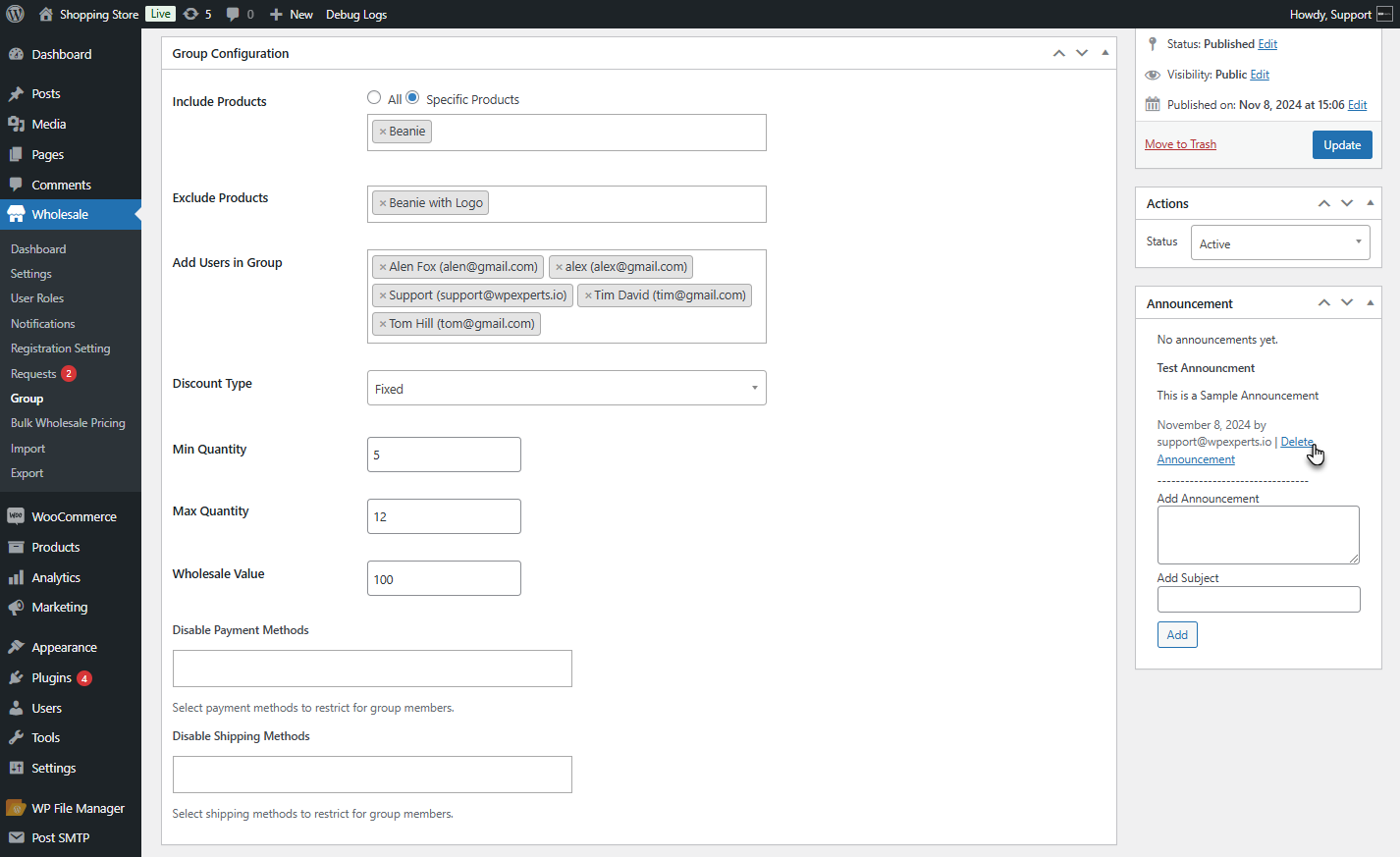This screenshot has height=857, width=1400.
Task: Click the Plugins plug icon
Action: click(x=16, y=678)
